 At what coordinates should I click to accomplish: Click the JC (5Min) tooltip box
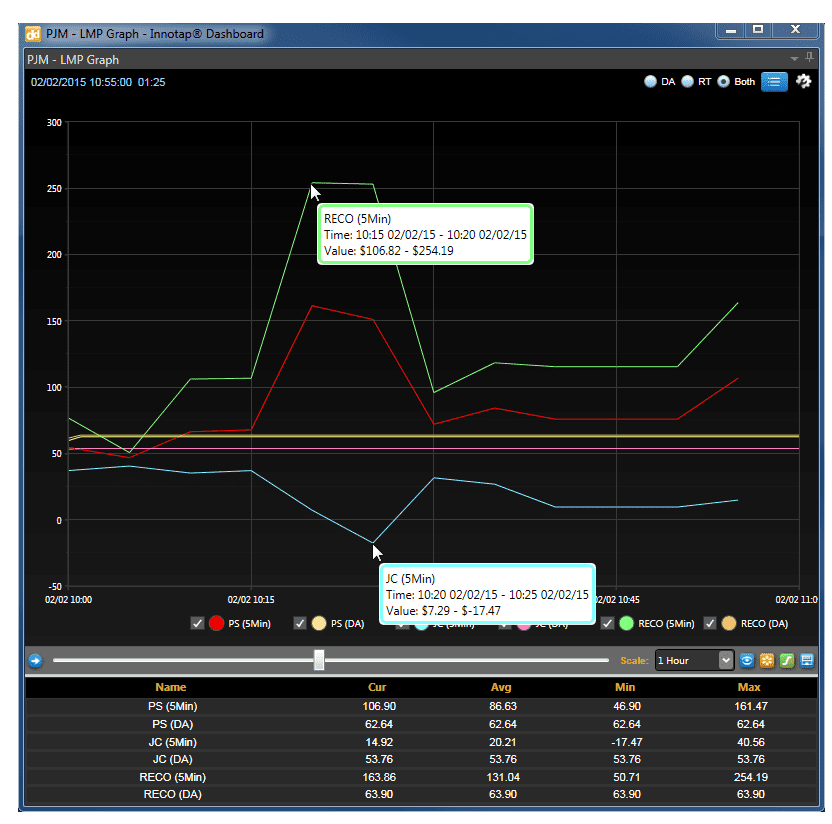click(x=487, y=594)
